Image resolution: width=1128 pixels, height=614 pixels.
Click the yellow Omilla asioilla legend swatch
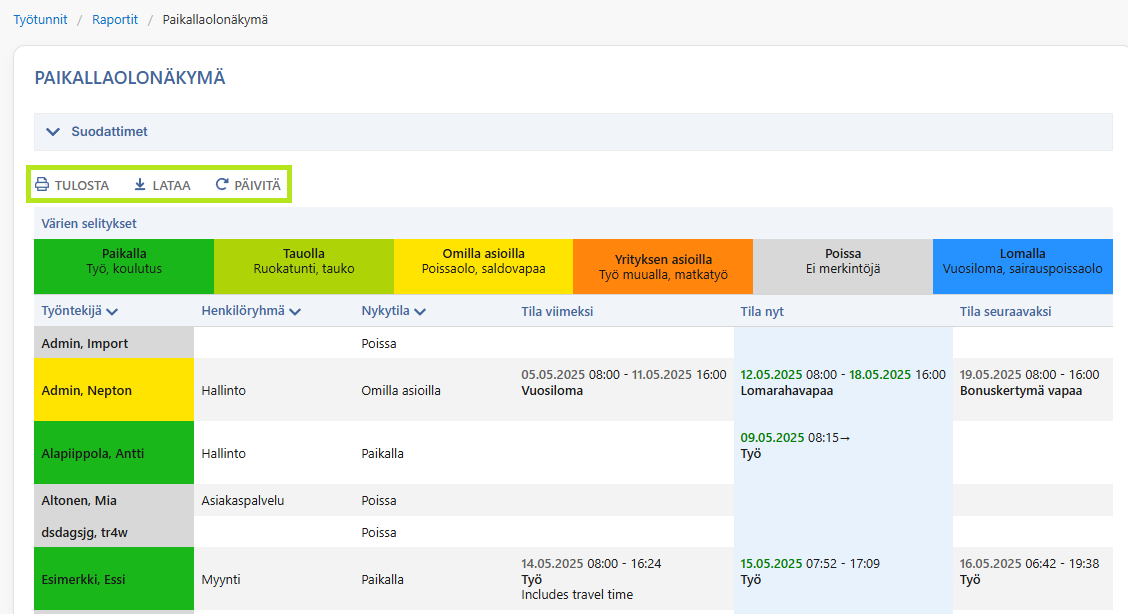coord(483,267)
